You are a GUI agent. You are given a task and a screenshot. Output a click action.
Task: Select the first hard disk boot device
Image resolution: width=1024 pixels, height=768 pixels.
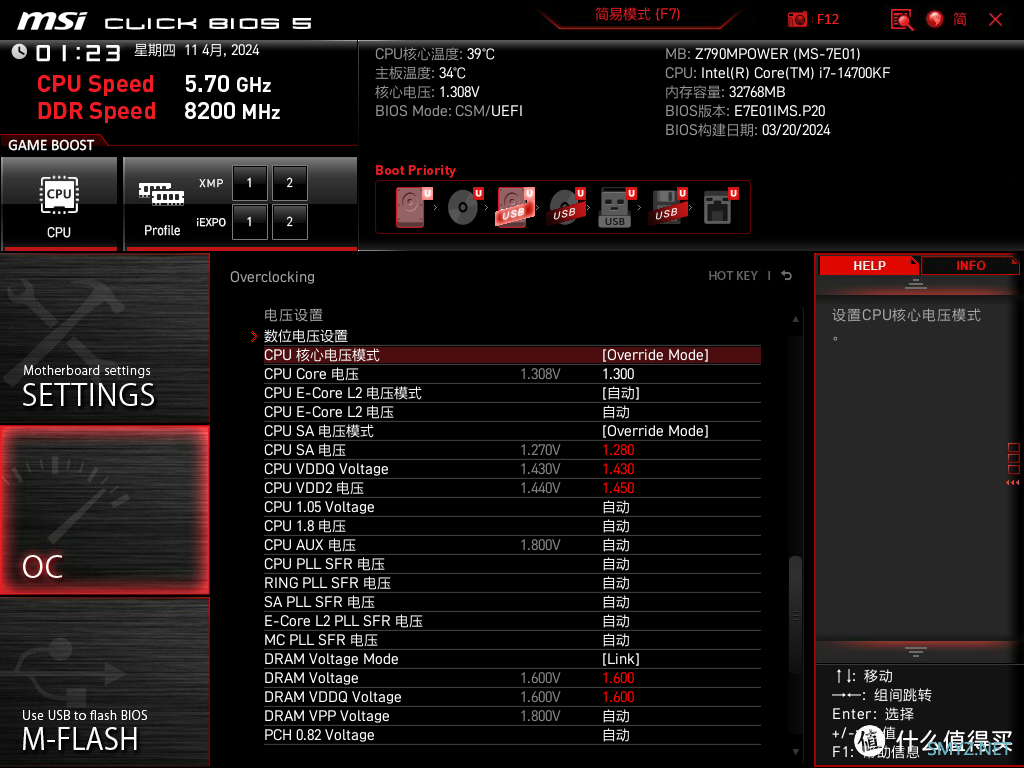click(411, 207)
